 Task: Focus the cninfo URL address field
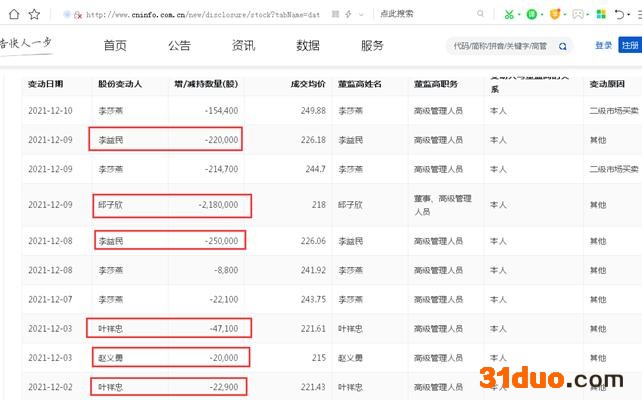coord(203,15)
